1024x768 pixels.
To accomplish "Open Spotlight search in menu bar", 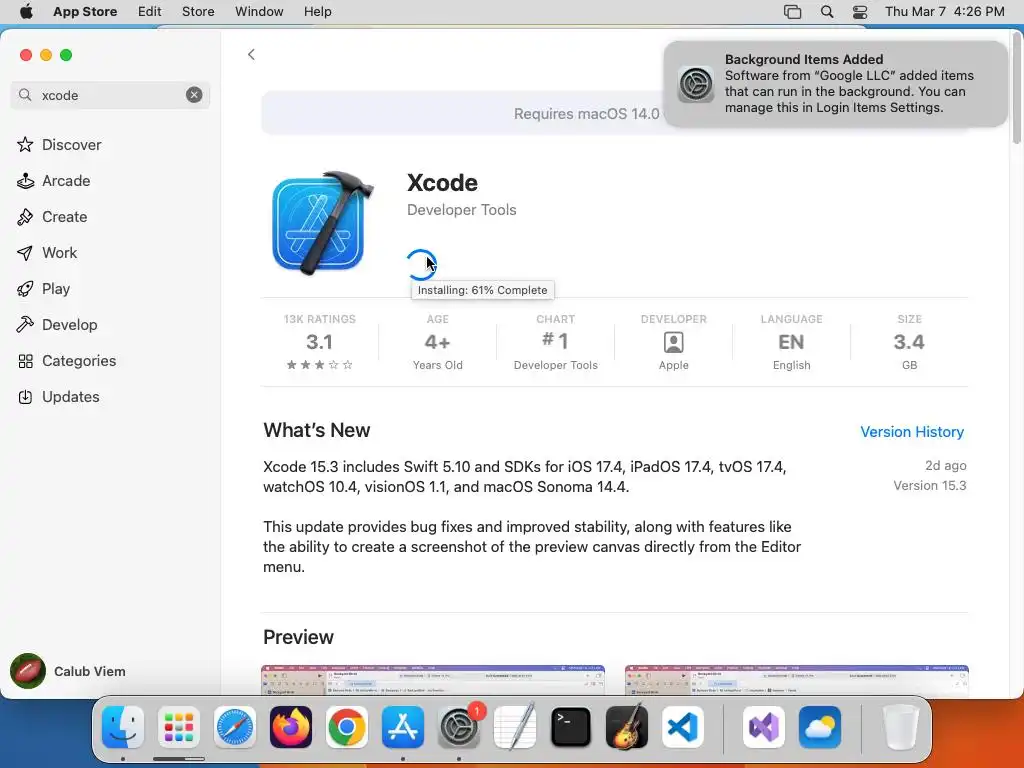I will (x=827, y=12).
